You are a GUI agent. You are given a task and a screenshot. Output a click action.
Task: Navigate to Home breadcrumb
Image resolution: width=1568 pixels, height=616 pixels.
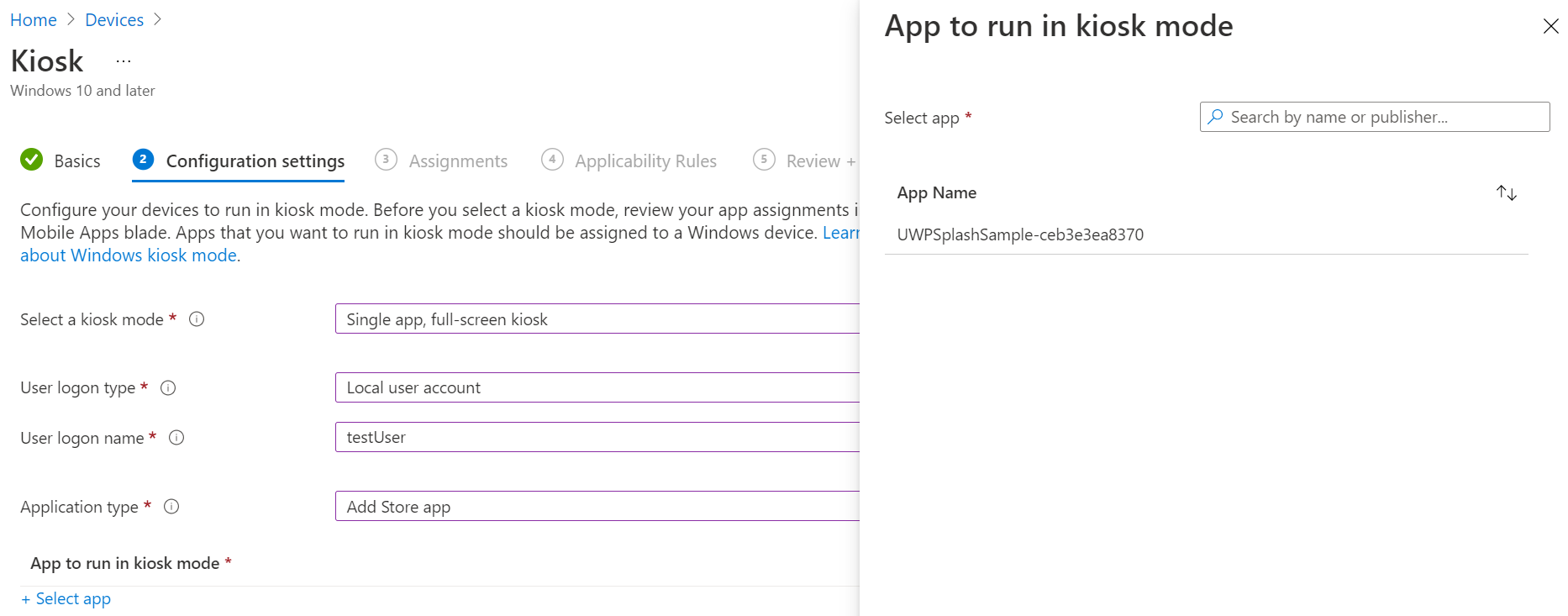click(34, 20)
